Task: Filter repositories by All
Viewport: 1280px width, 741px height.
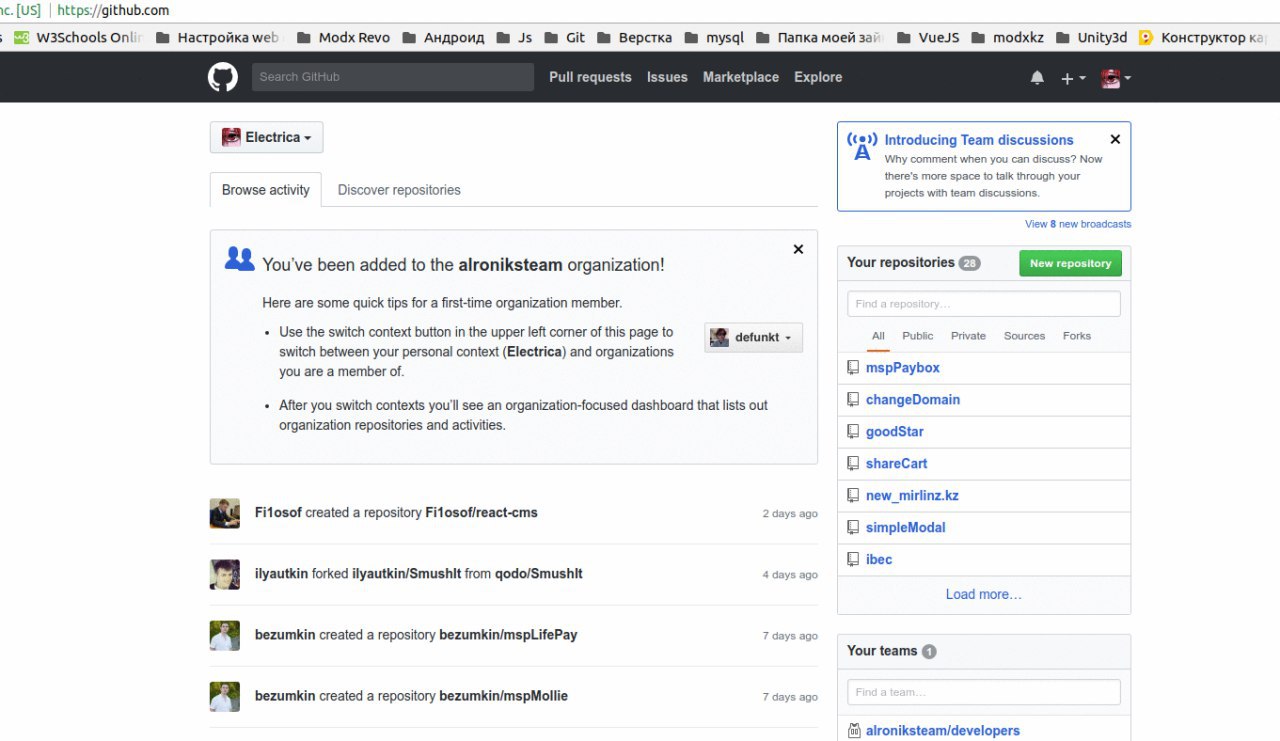Action: pos(878,336)
